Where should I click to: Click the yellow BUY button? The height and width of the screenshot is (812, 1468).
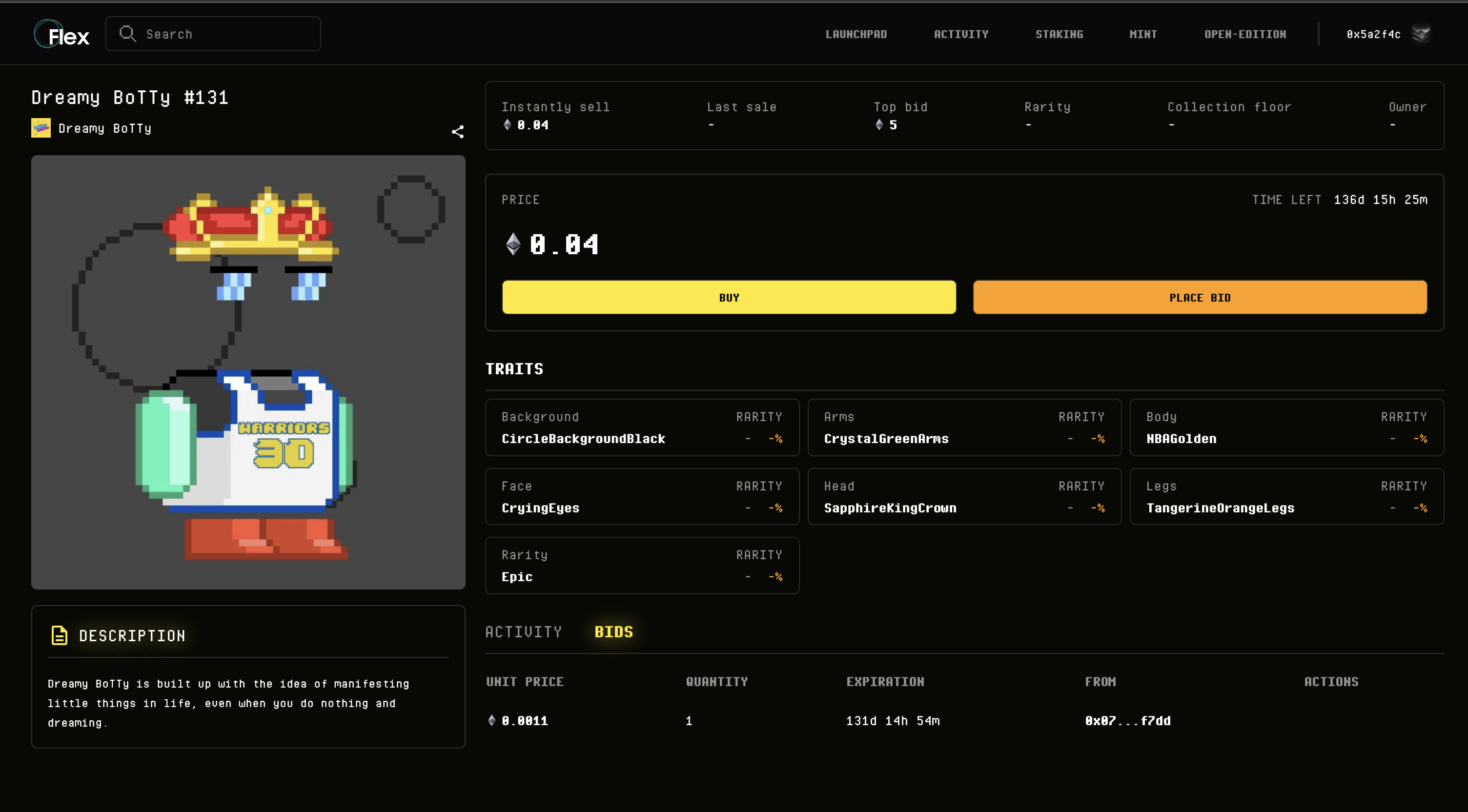[728, 297]
